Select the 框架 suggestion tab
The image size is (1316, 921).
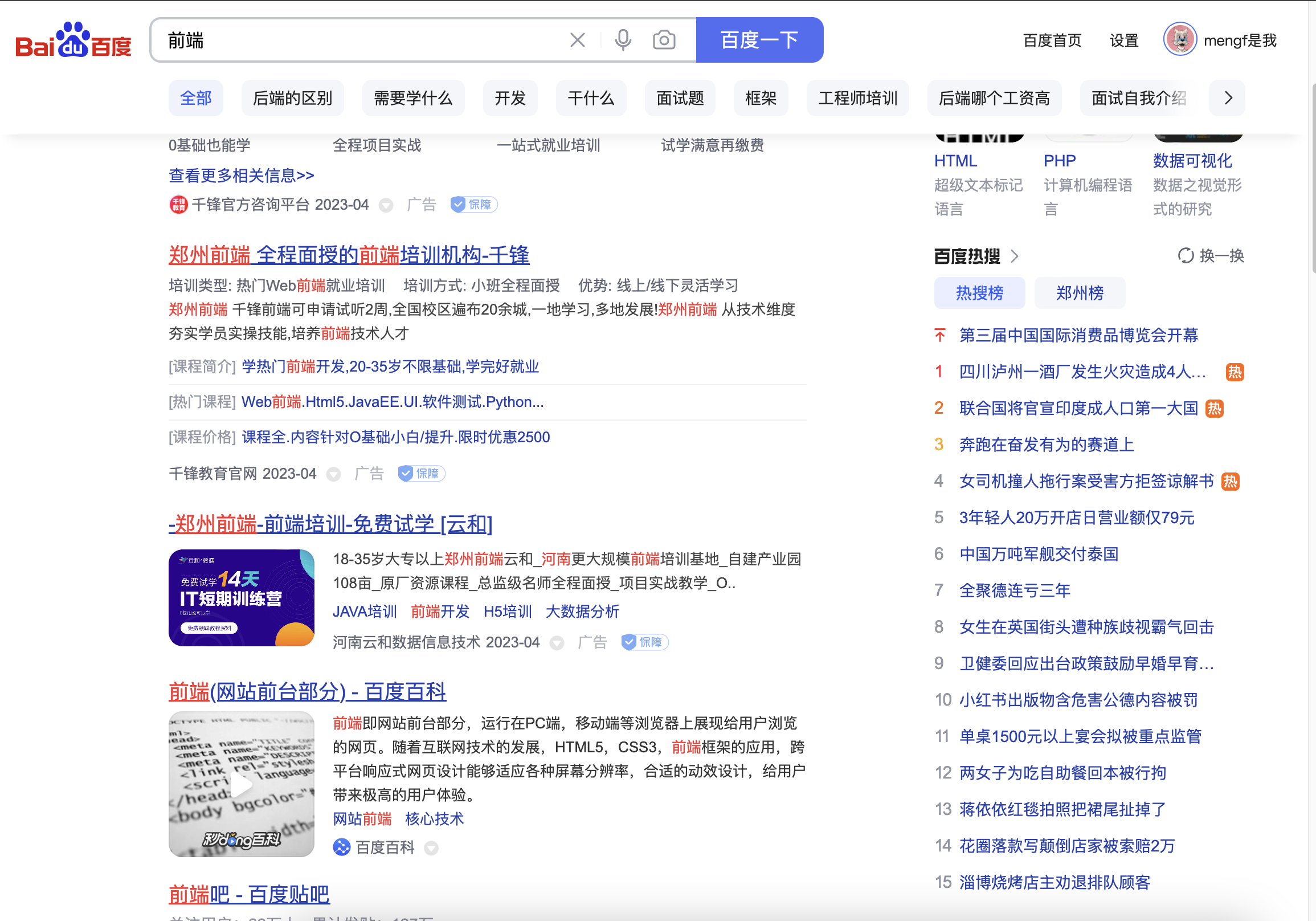pyautogui.click(x=761, y=98)
